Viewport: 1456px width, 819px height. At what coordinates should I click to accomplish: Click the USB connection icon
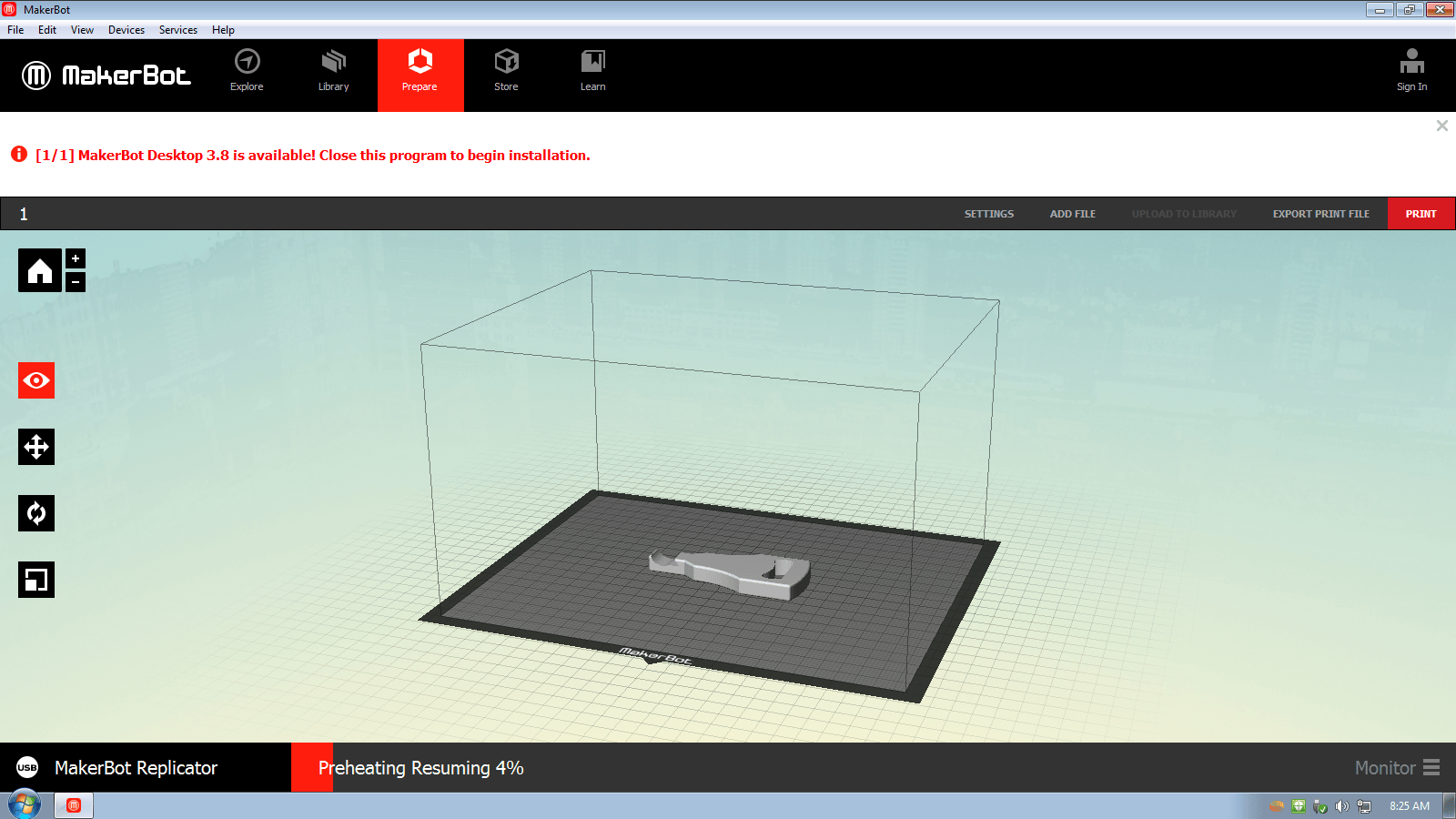pyautogui.click(x=27, y=767)
